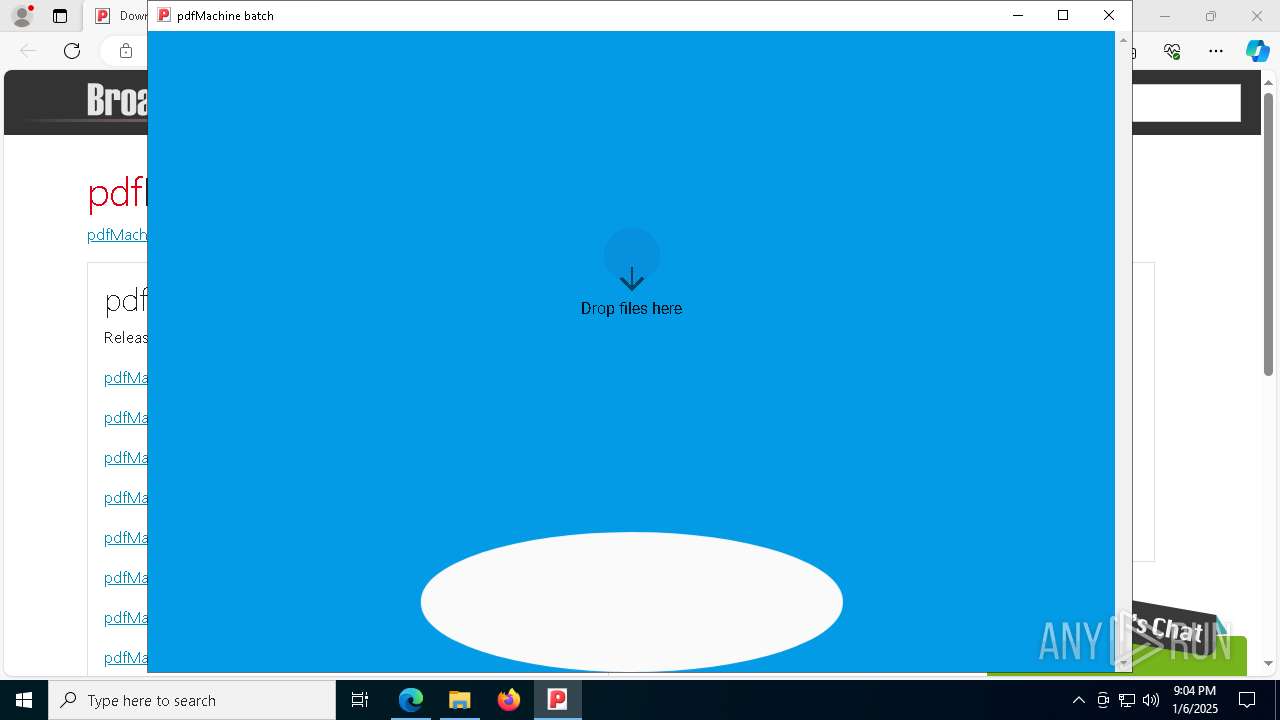1280x720 pixels.
Task: Click the pdfMachine scrollbar down arrow
Action: click(1123, 664)
